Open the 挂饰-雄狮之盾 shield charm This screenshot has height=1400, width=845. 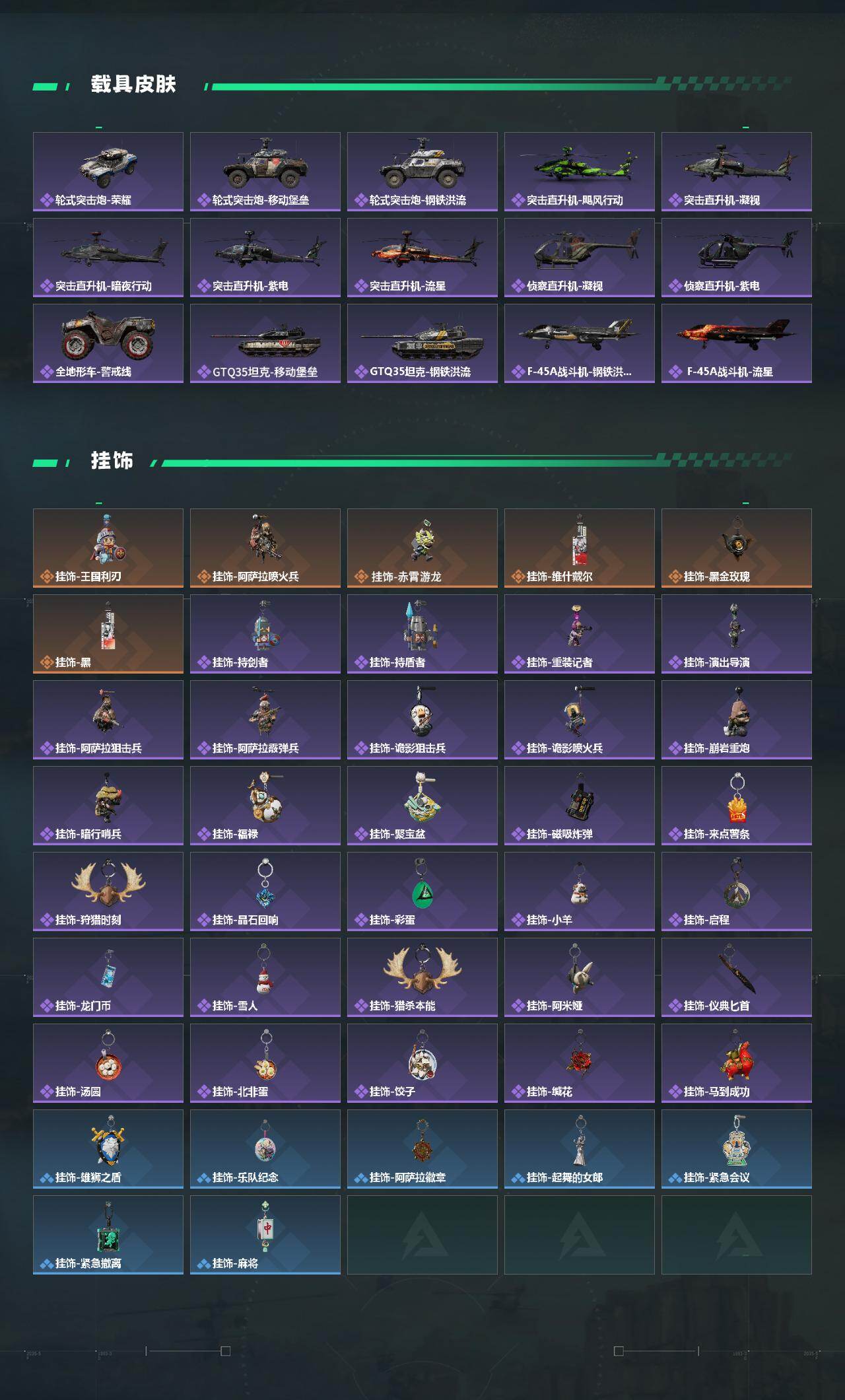pyautogui.click(x=108, y=1149)
